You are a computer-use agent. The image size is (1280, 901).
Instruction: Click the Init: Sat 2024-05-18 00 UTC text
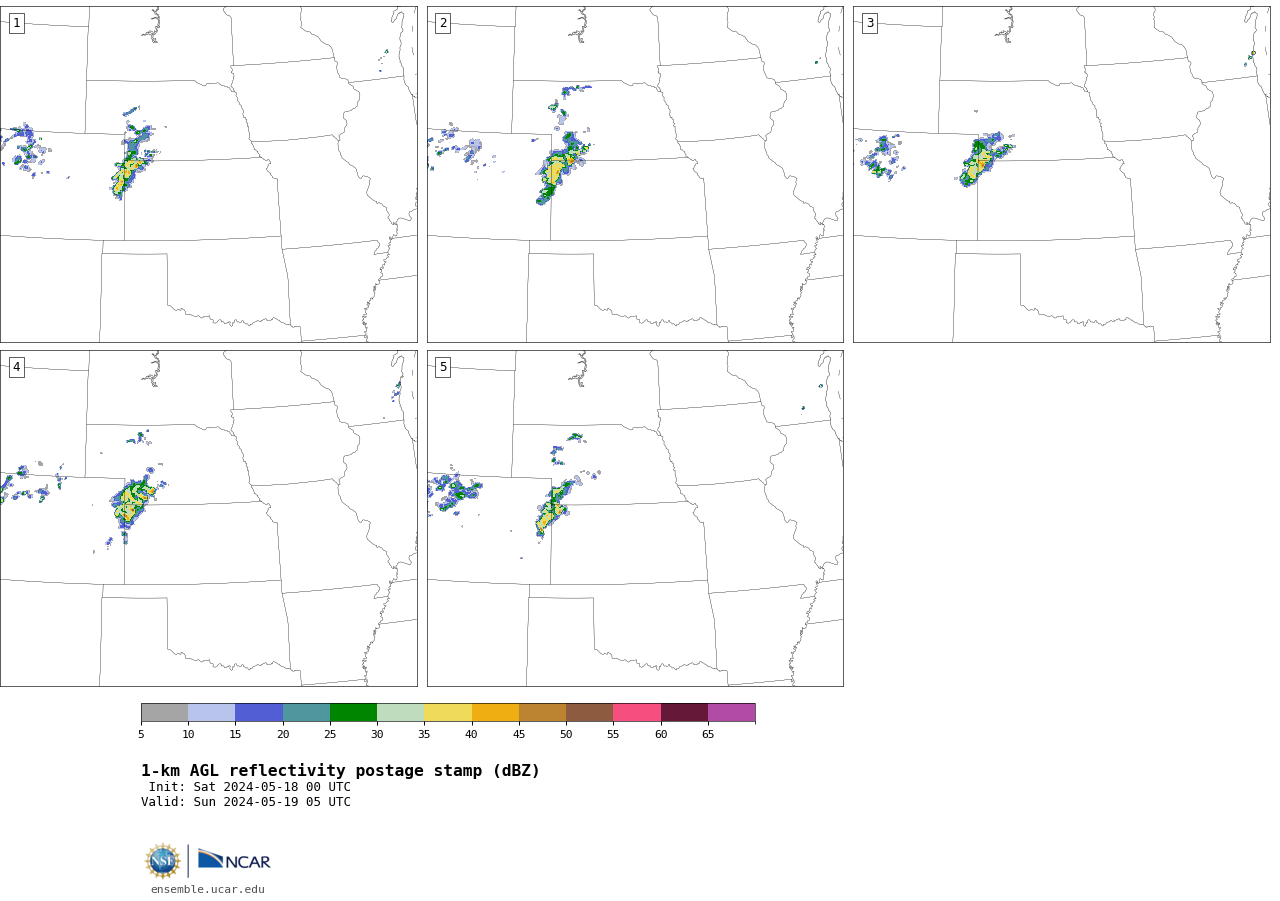click(x=250, y=787)
